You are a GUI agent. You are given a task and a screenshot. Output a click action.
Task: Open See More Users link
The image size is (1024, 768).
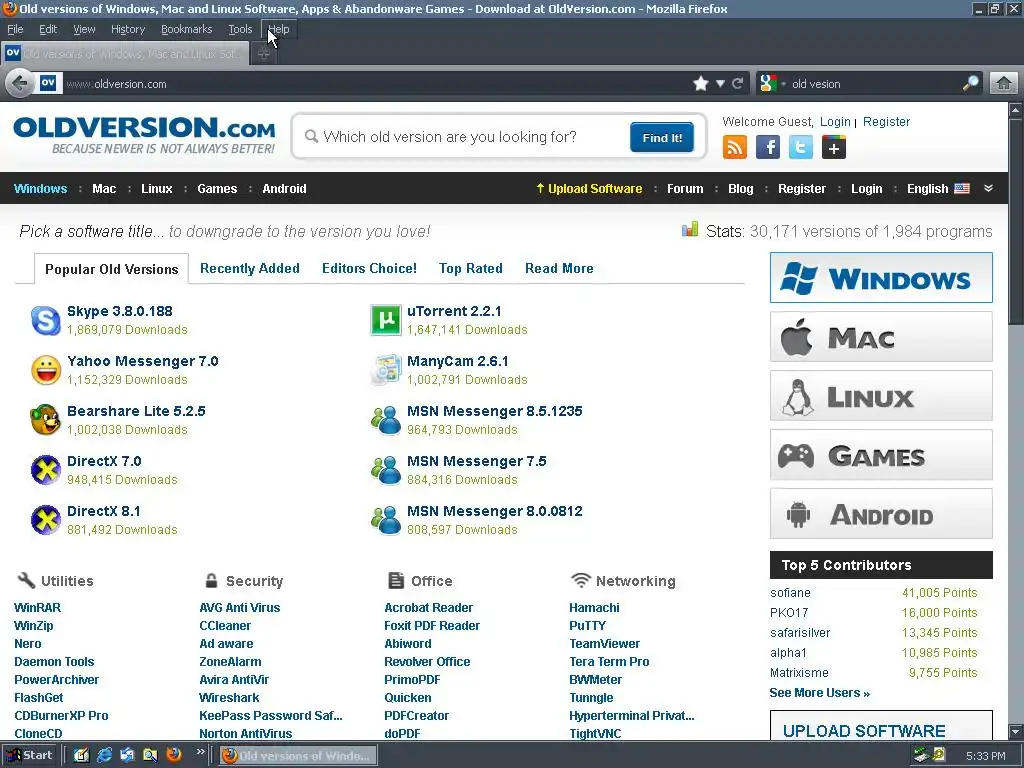(x=820, y=693)
